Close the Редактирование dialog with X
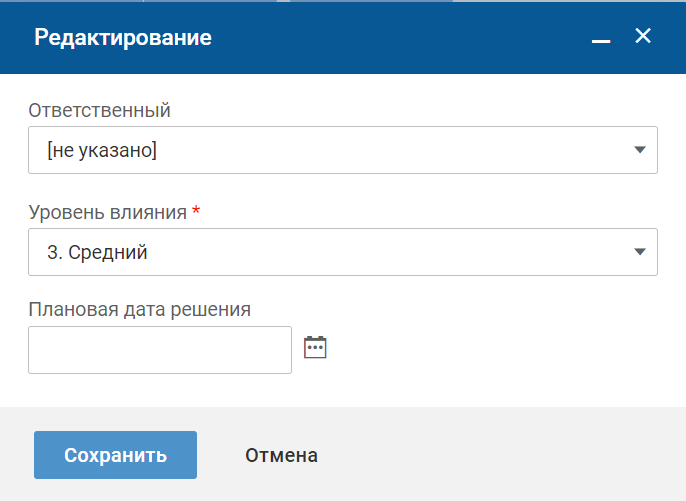This screenshot has height=501, width=686. (x=643, y=37)
